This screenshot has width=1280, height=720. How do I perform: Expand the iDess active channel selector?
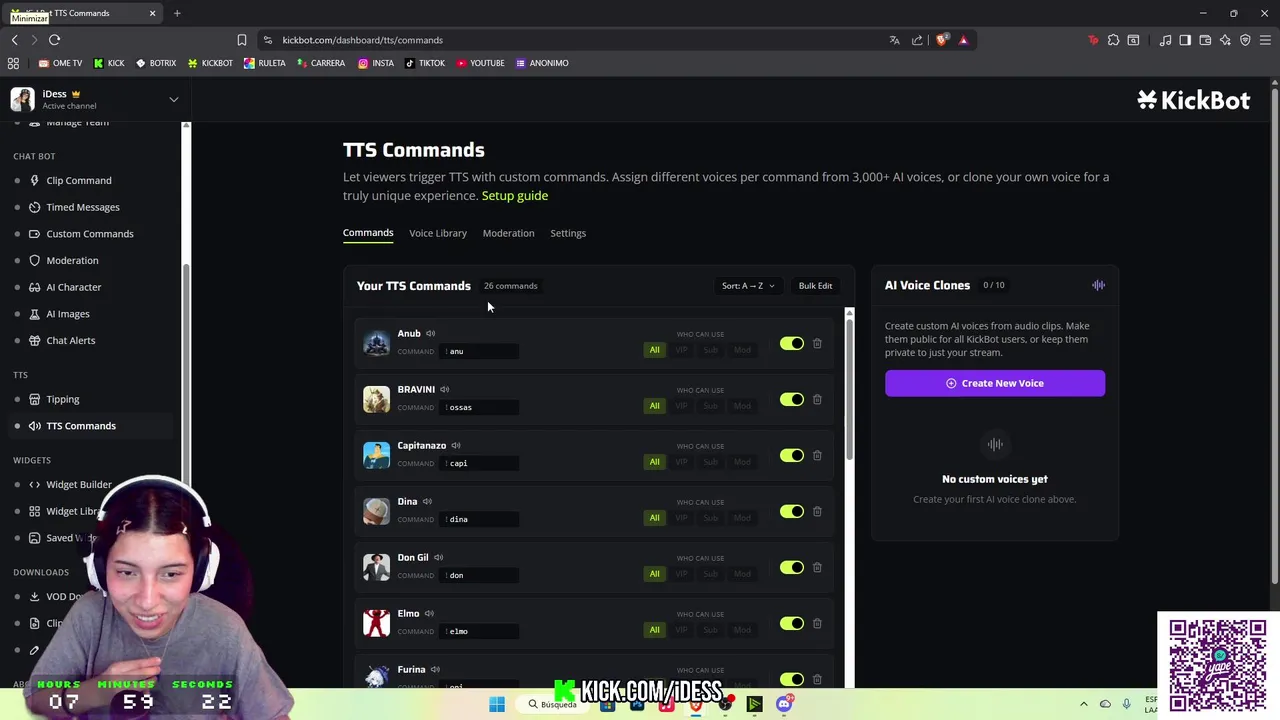(x=173, y=100)
